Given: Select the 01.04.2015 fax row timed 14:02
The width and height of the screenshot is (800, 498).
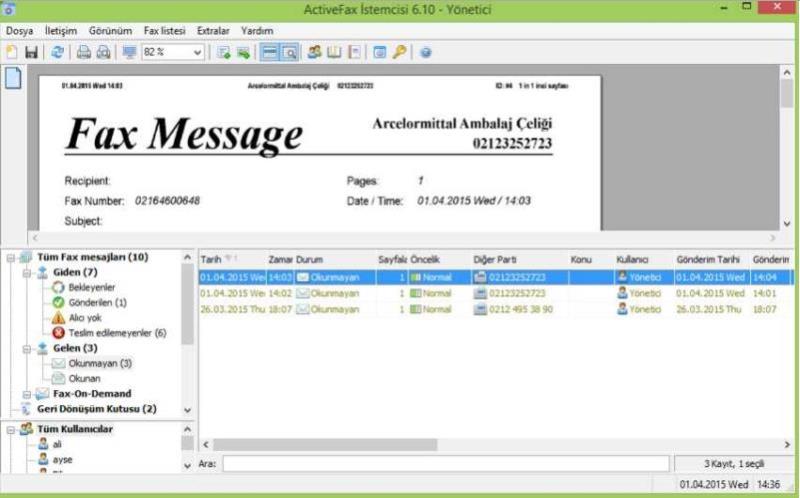Looking at the screenshot, I should click(x=496, y=293).
